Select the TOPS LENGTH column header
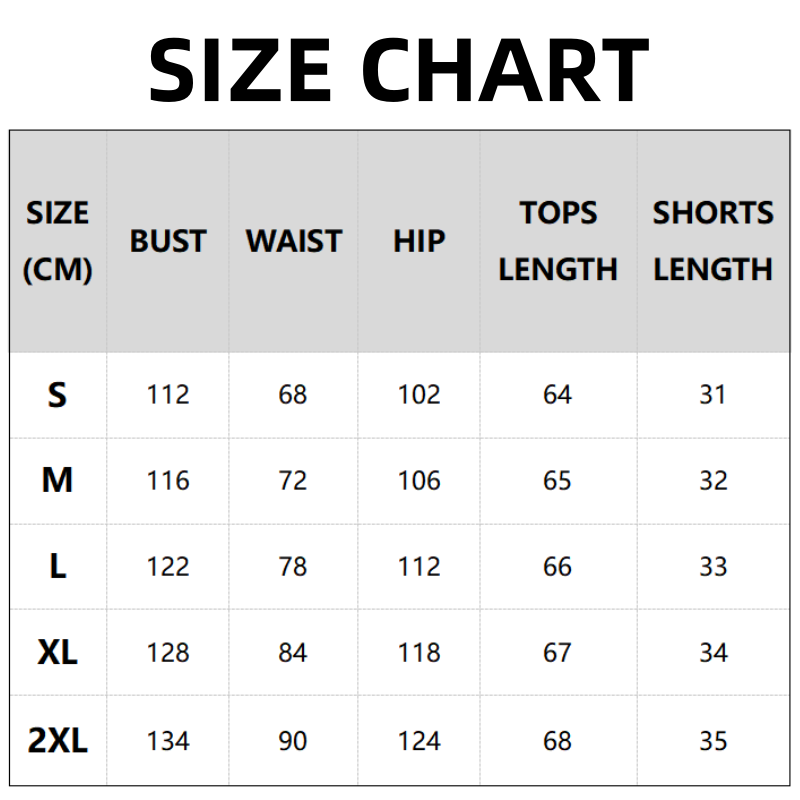 pyautogui.click(x=558, y=241)
